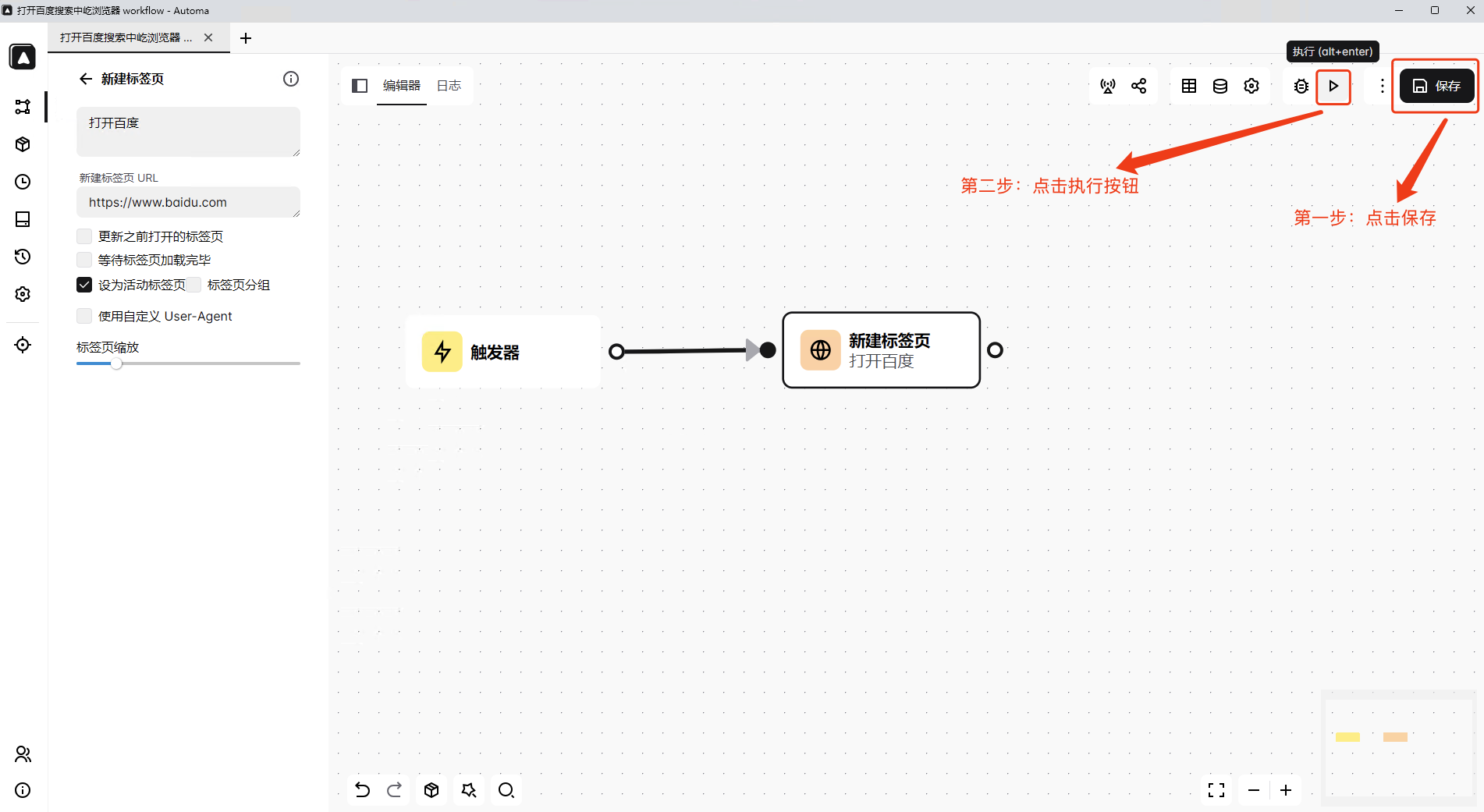Open the debug mode bug icon
1484x812 pixels.
tap(1301, 86)
